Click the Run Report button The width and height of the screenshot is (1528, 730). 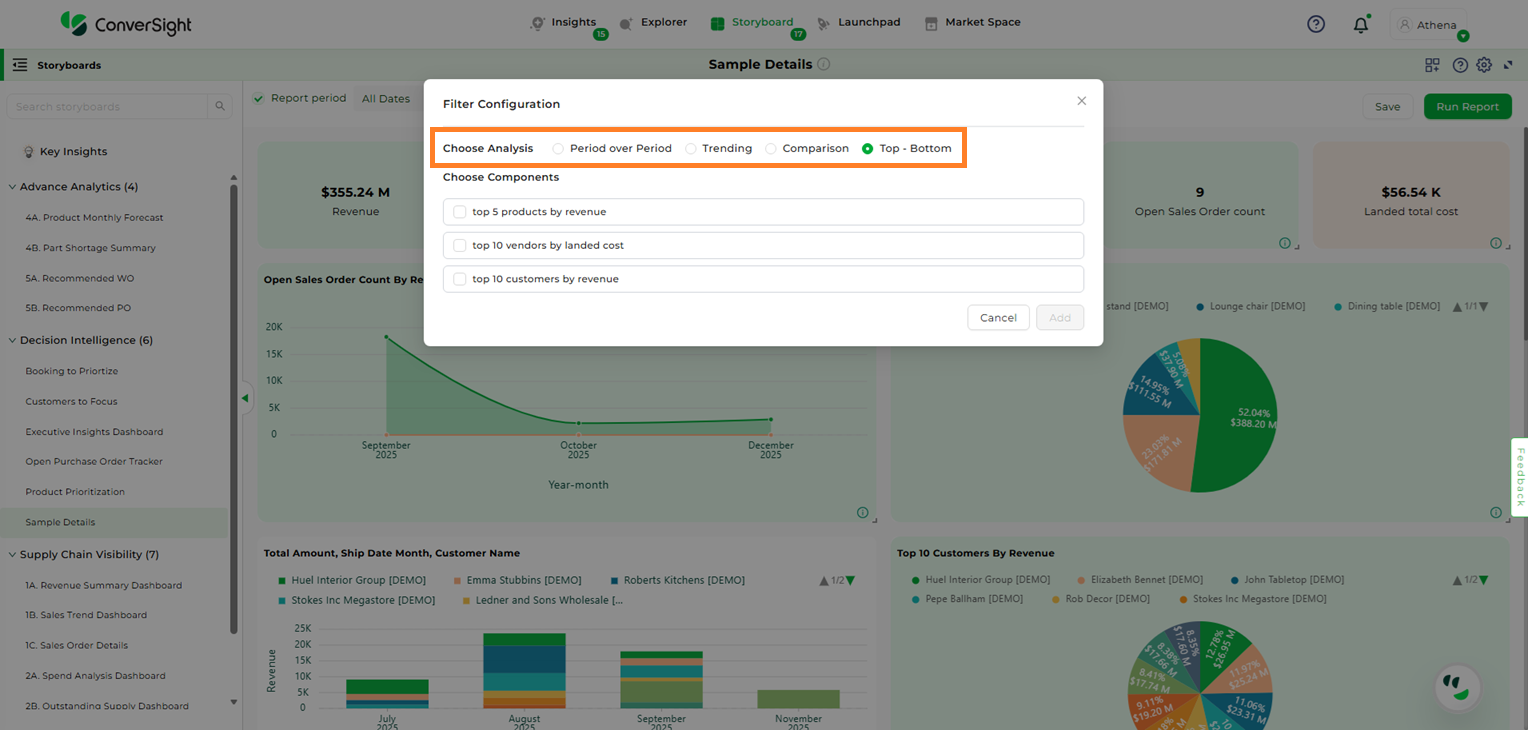point(1467,107)
